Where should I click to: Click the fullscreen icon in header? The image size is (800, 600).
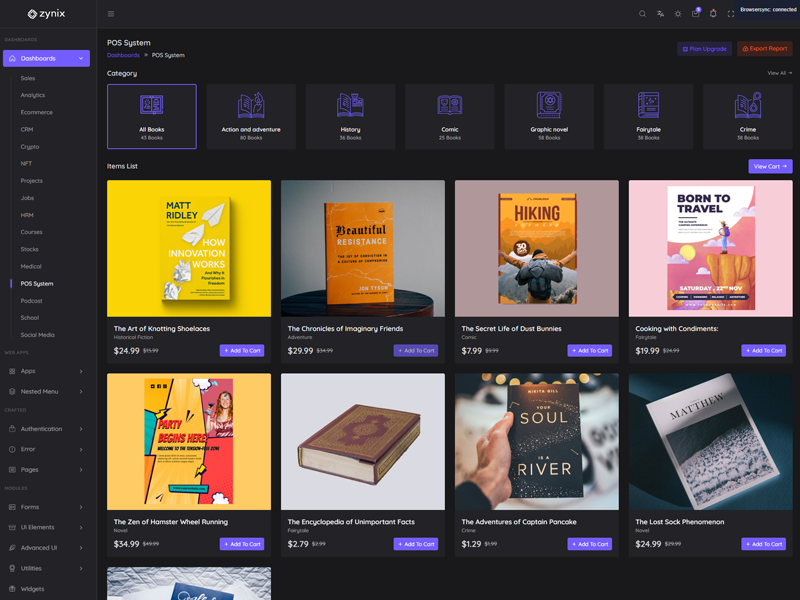click(x=731, y=14)
